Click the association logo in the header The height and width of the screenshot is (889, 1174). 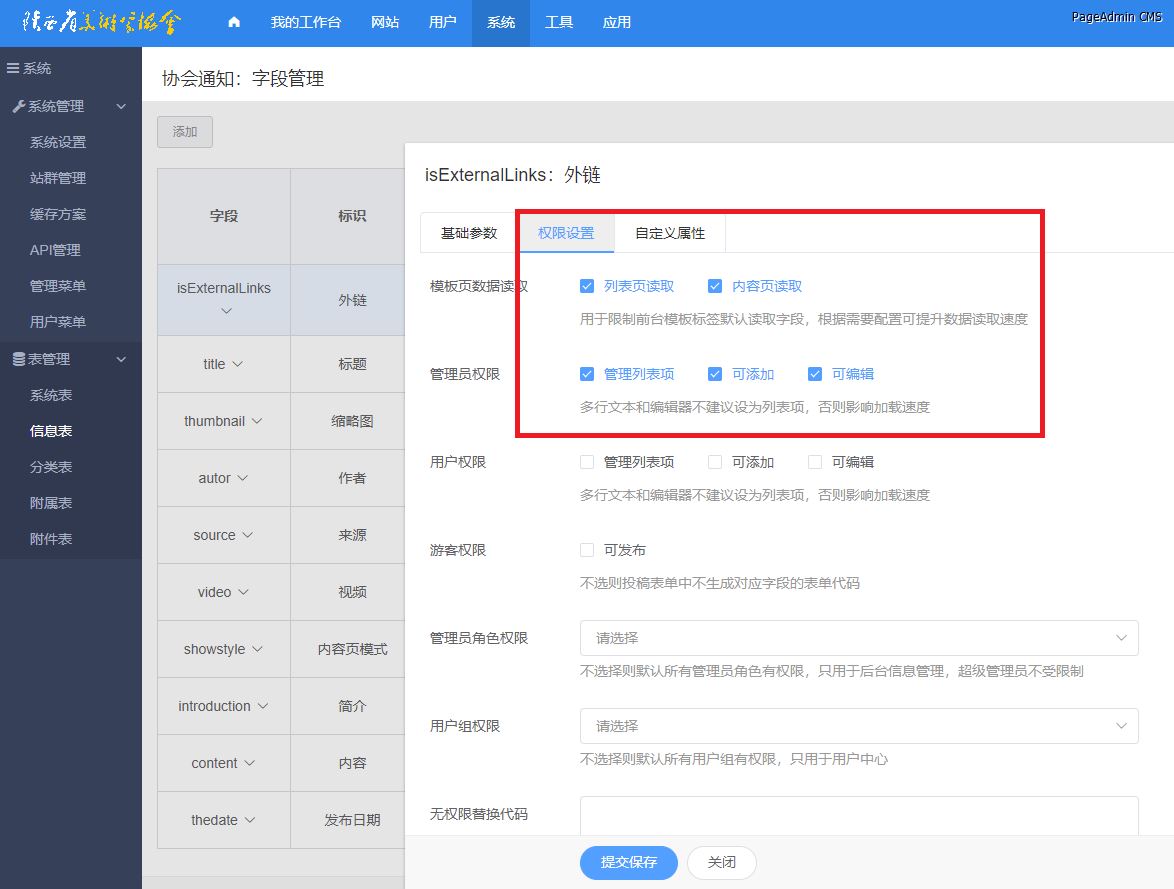[101, 22]
